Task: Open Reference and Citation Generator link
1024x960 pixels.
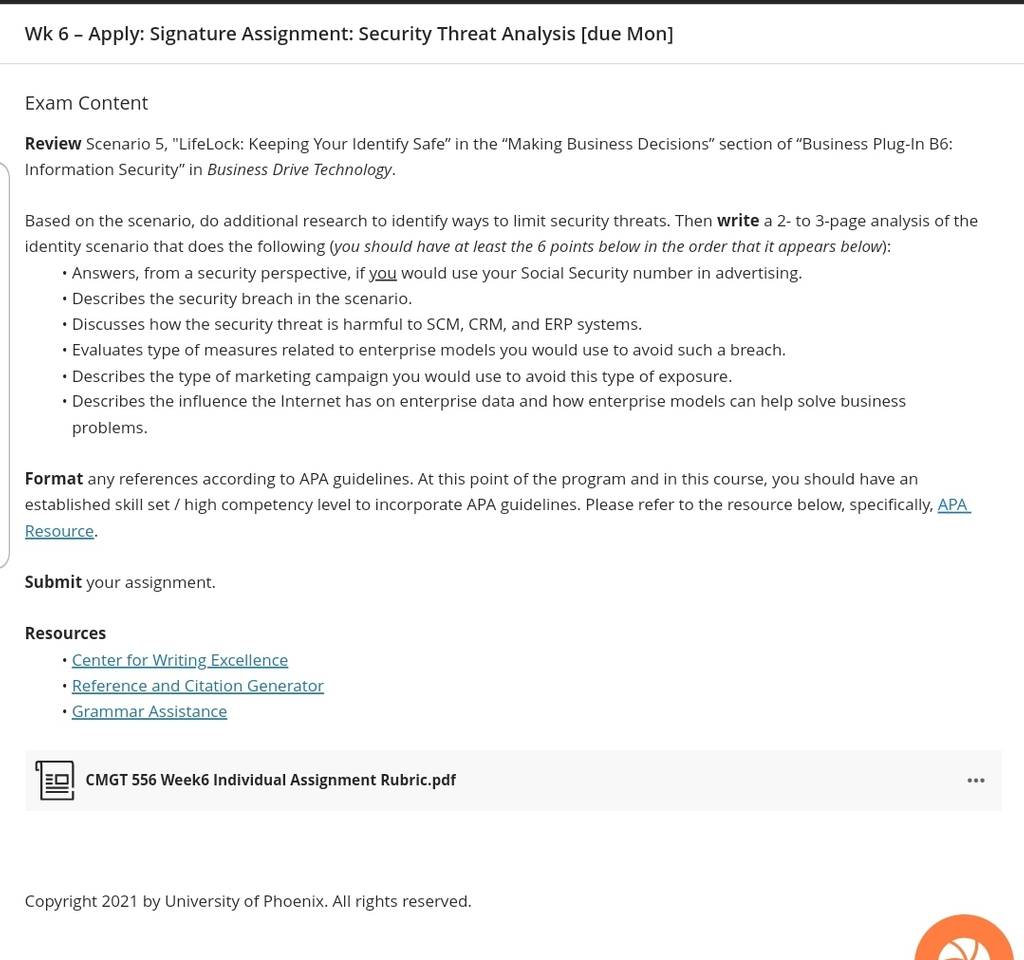Action: 197,686
